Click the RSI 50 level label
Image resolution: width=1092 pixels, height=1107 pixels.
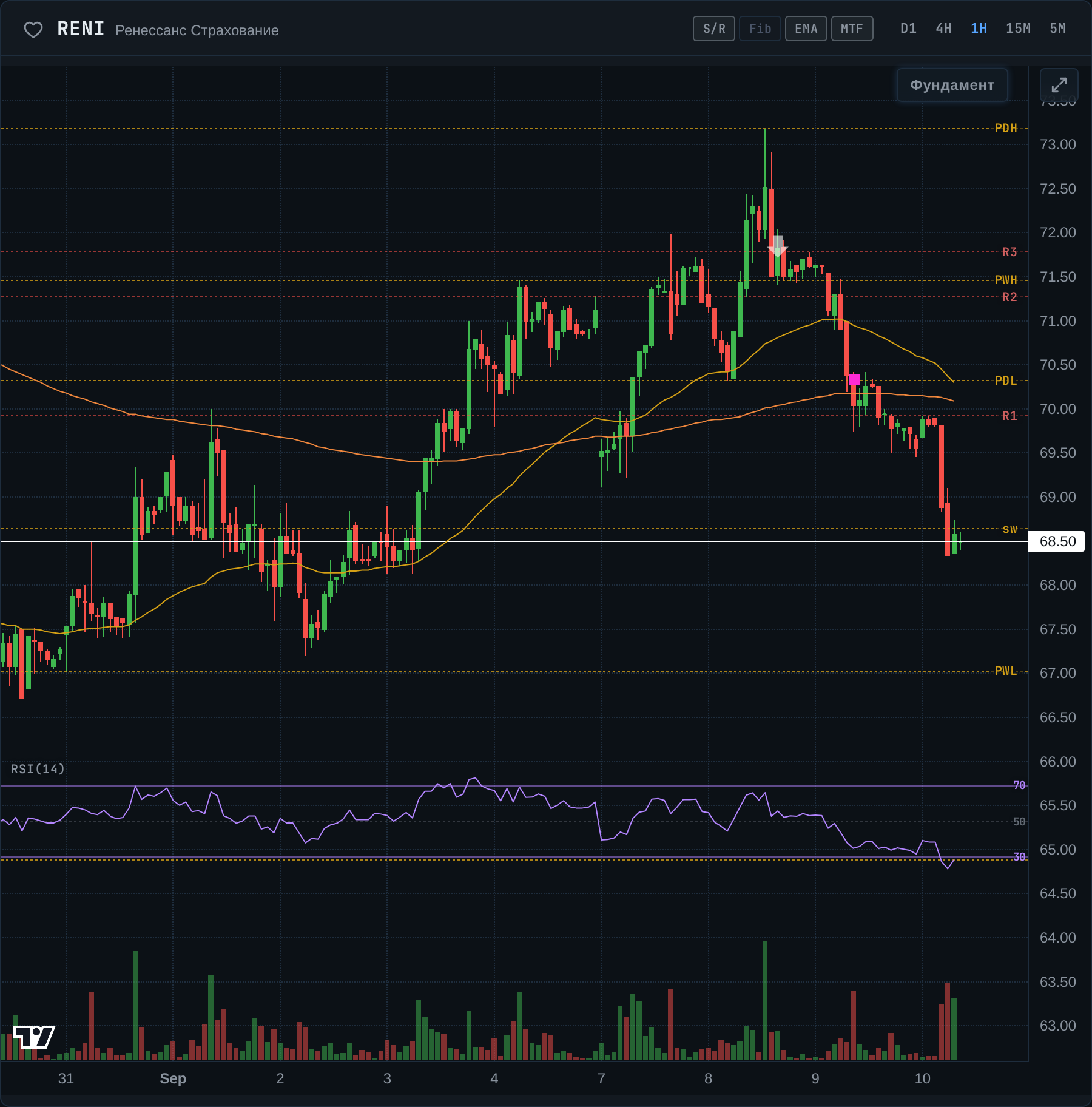click(x=1019, y=822)
